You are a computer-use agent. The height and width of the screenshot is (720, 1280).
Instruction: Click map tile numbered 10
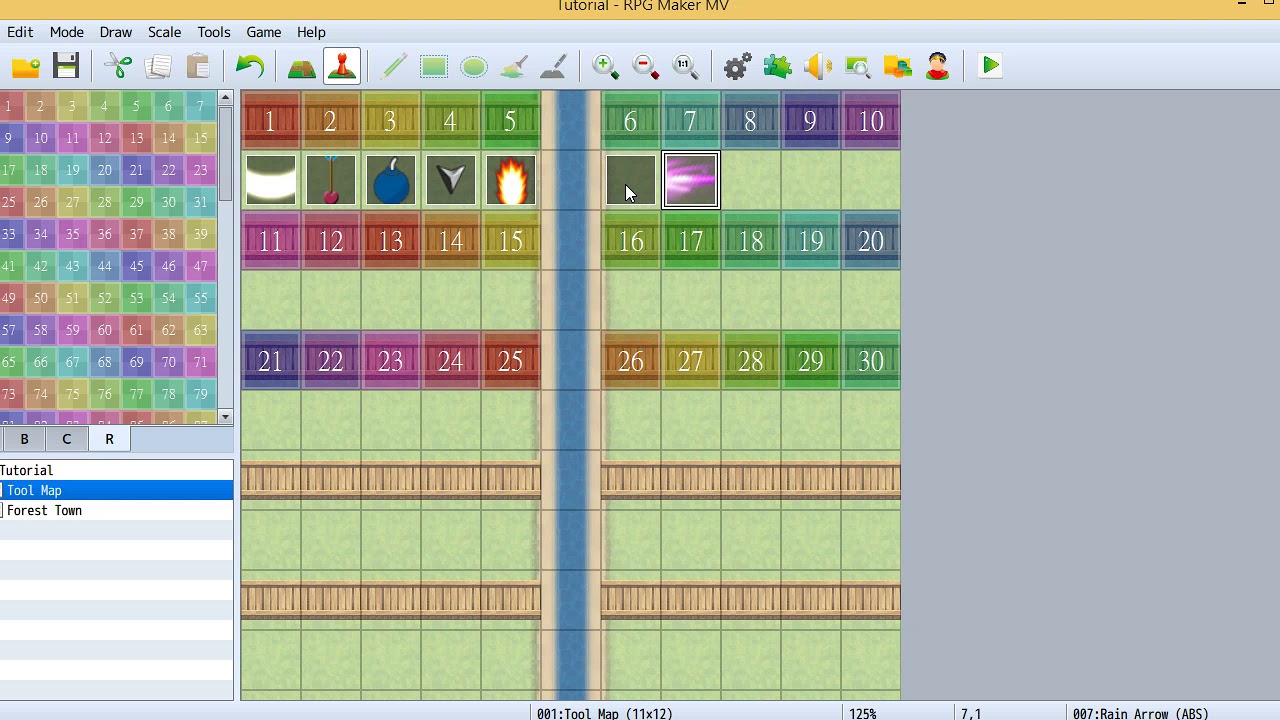point(871,121)
